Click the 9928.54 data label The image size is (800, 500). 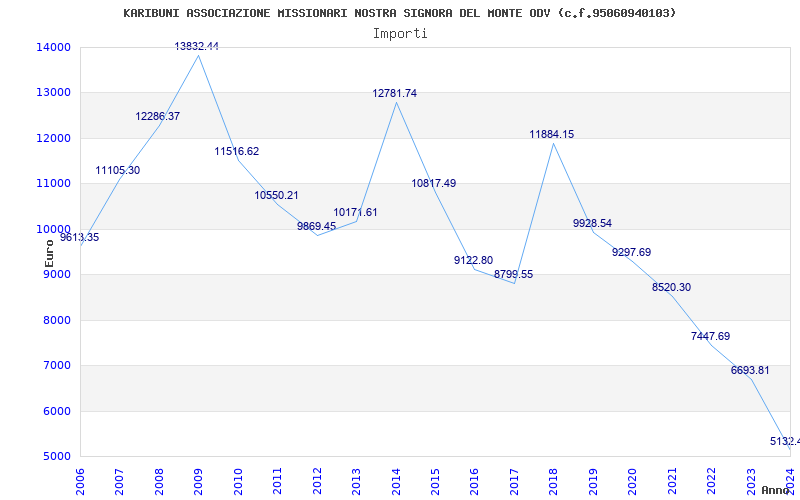coord(592,223)
